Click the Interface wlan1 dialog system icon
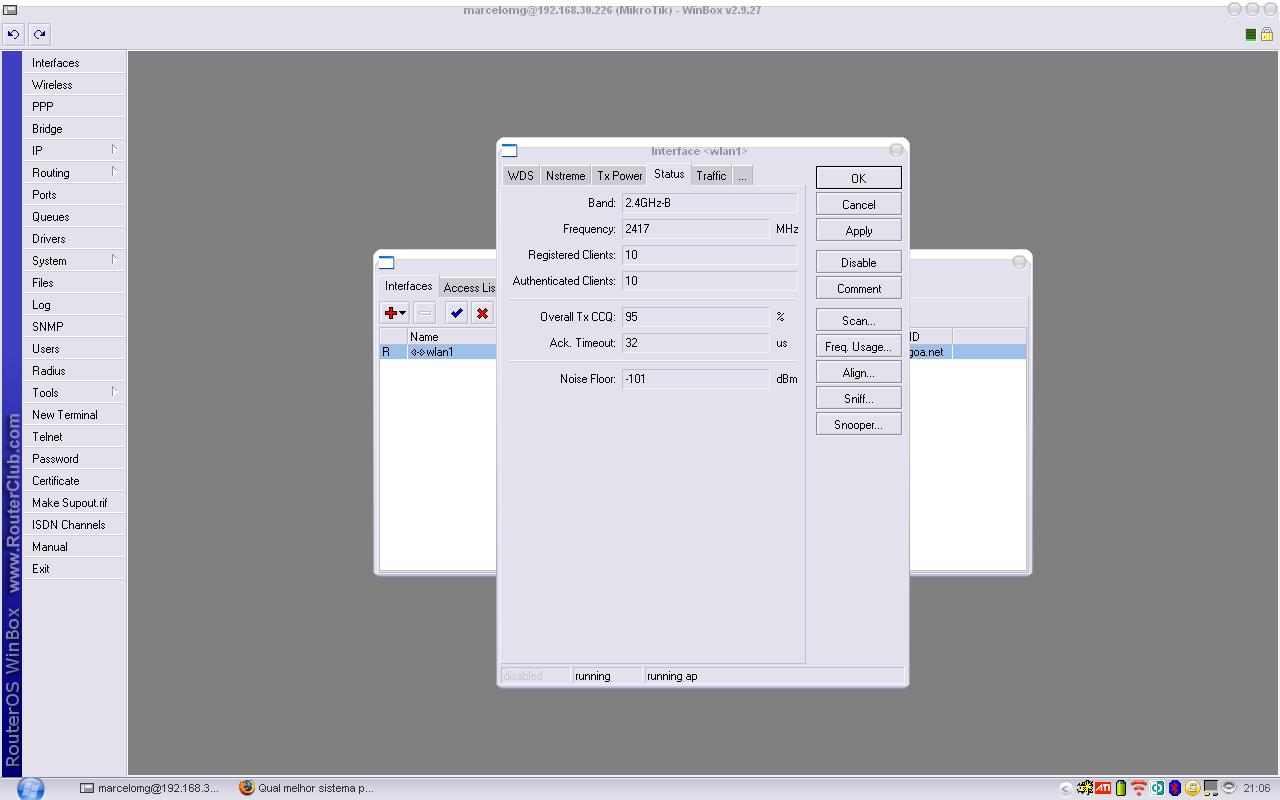 point(509,151)
